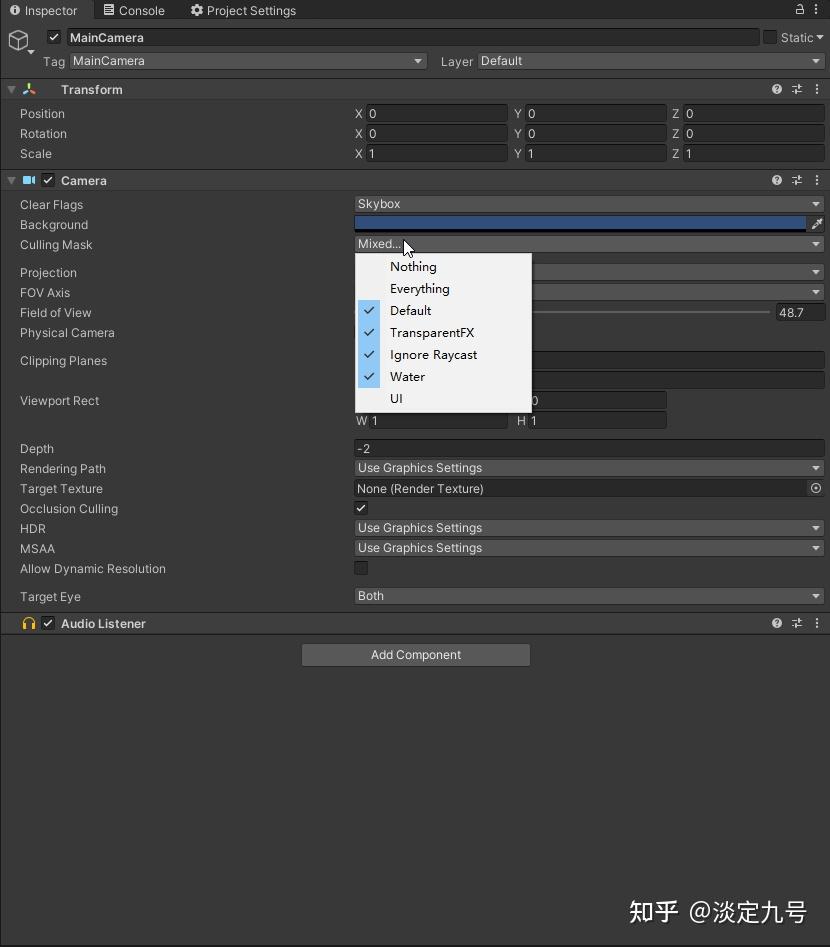Disable the Audio Listener component checkbox
This screenshot has width=830, height=947.
[x=48, y=623]
